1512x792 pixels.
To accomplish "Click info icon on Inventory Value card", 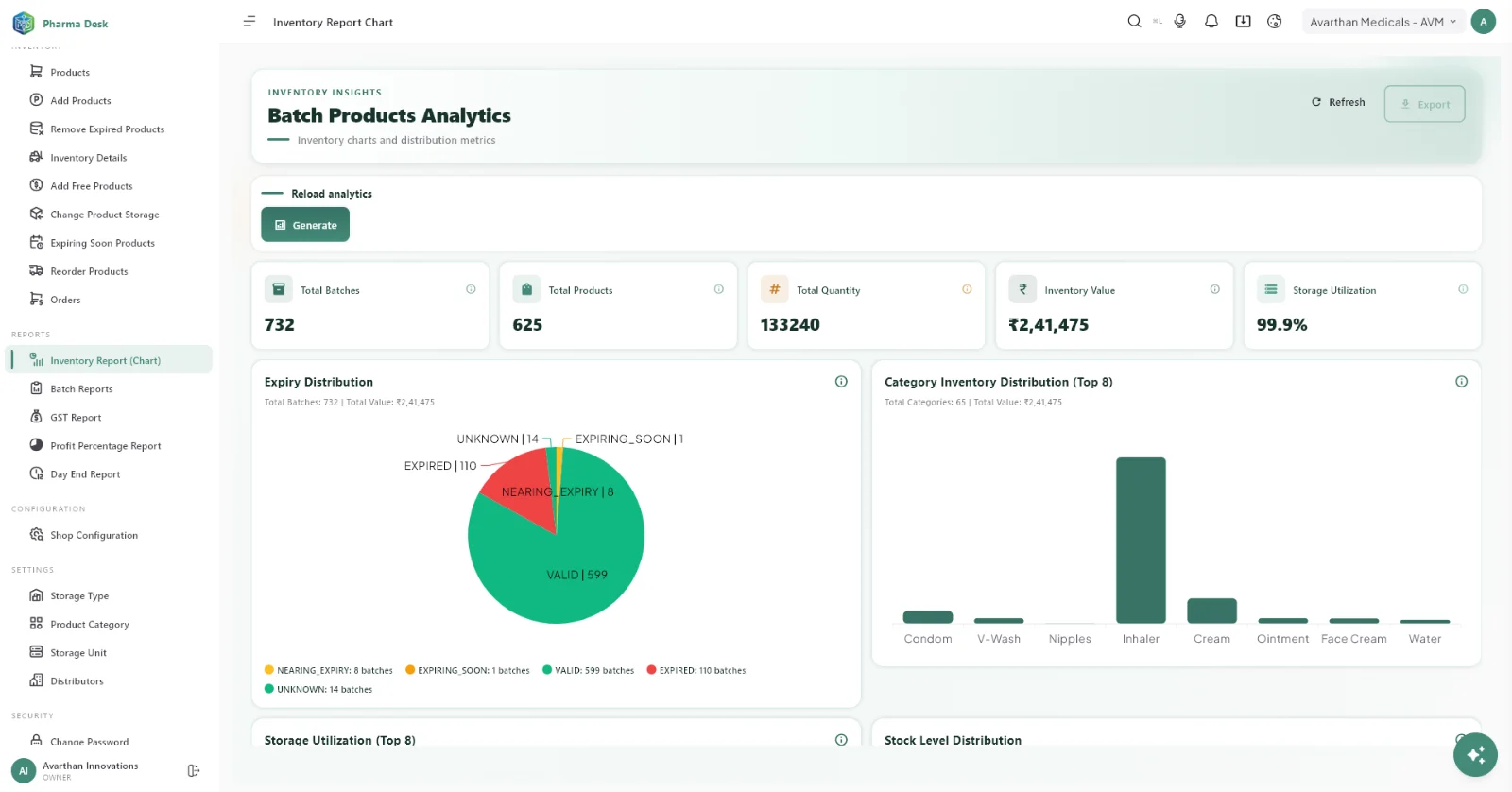I will 1215,289.
